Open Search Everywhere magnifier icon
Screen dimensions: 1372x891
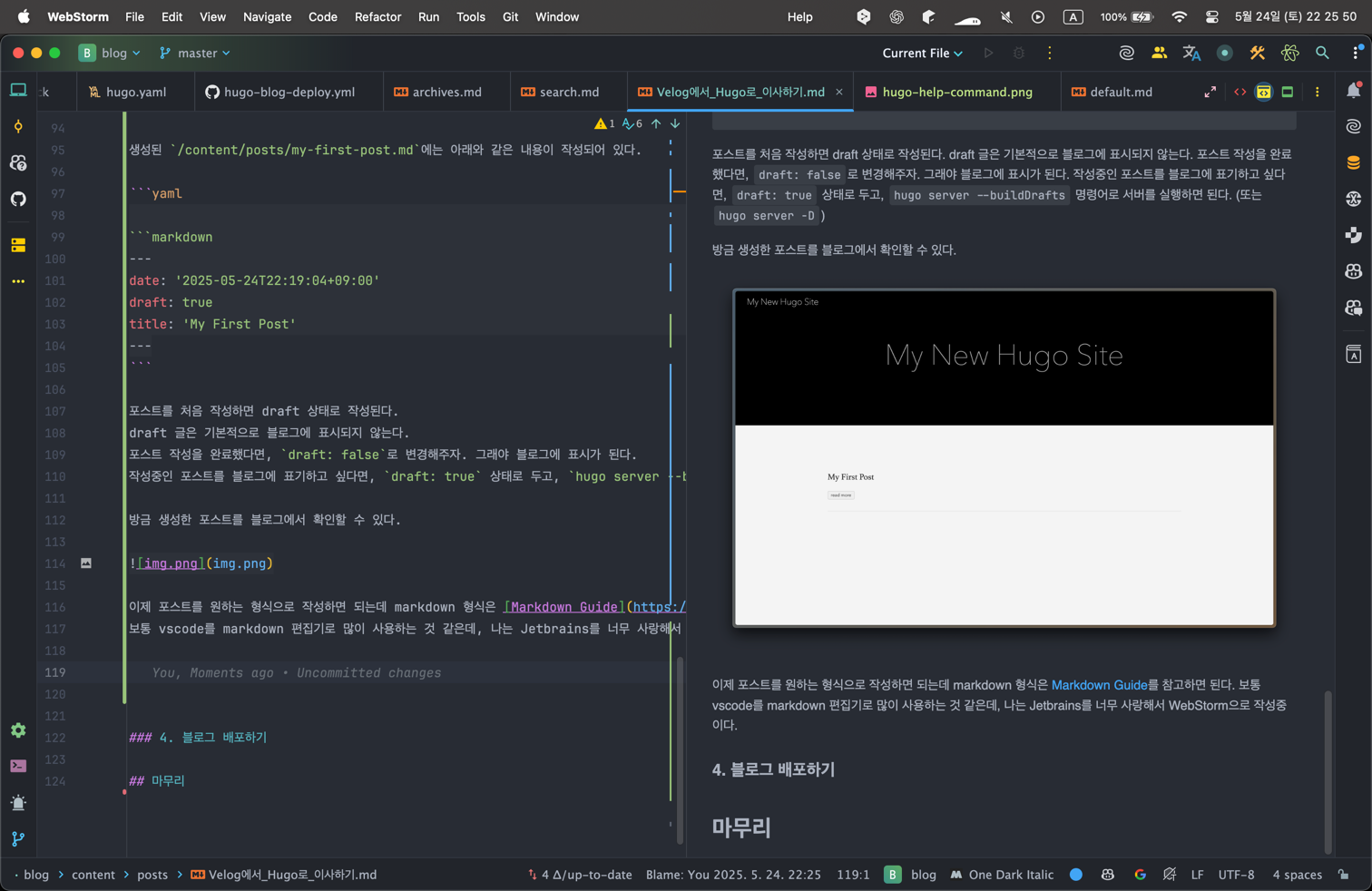[x=1322, y=54]
